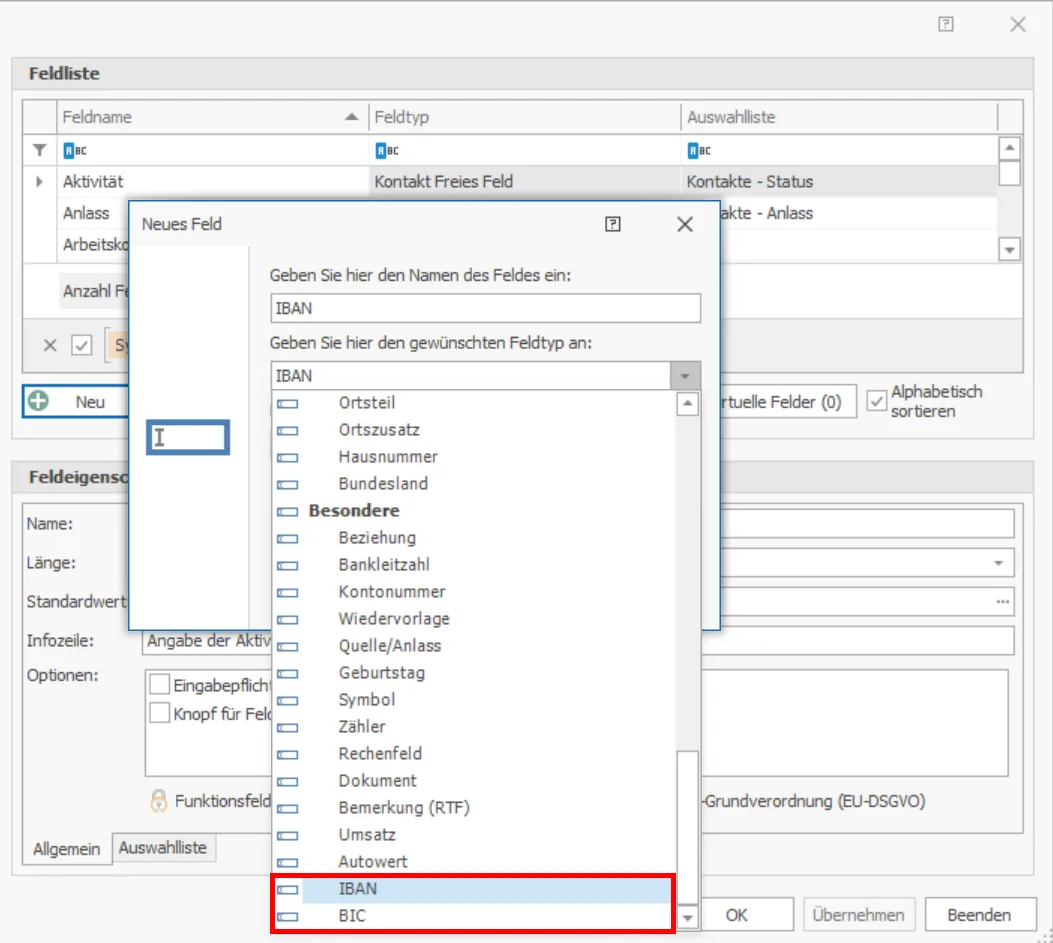Collapse the Feldtyp combo box dropdown arrow
The height and width of the screenshot is (943, 1053).
tap(685, 376)
